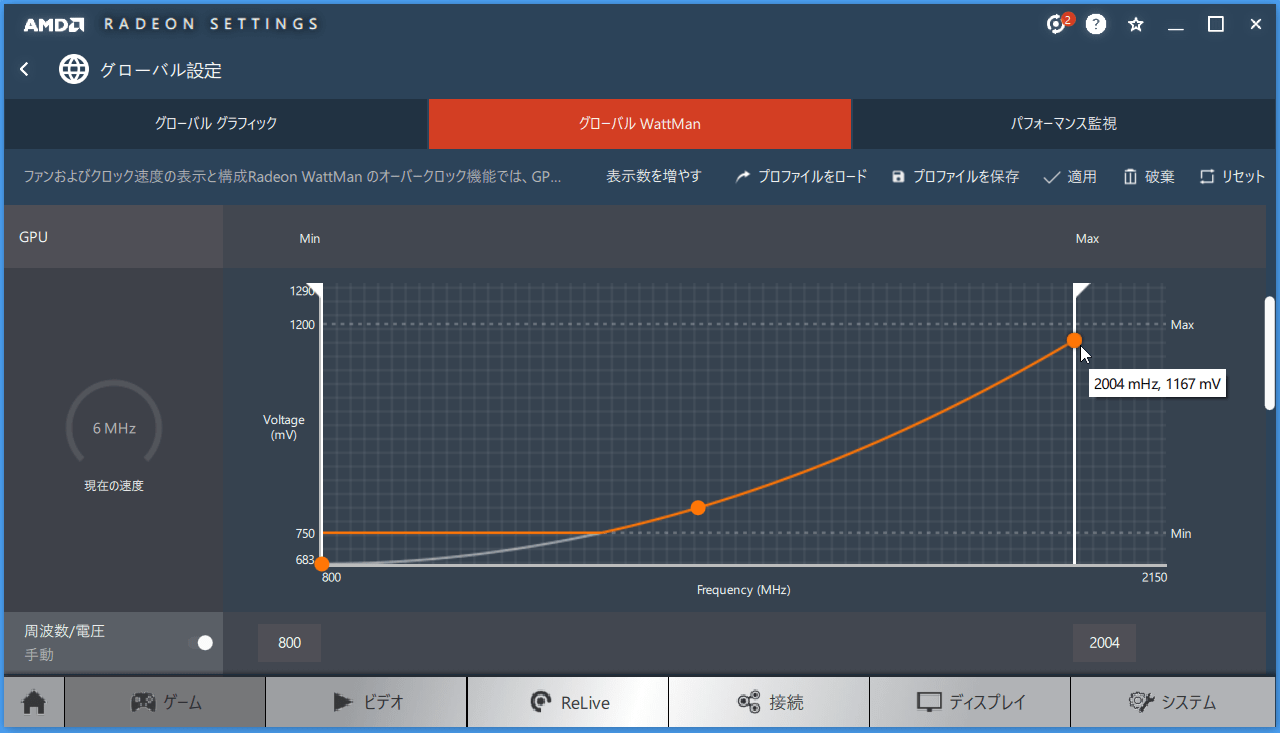Click the リセット button
This screenshot has width=1280, height=733.
(x=1232, y=176)
